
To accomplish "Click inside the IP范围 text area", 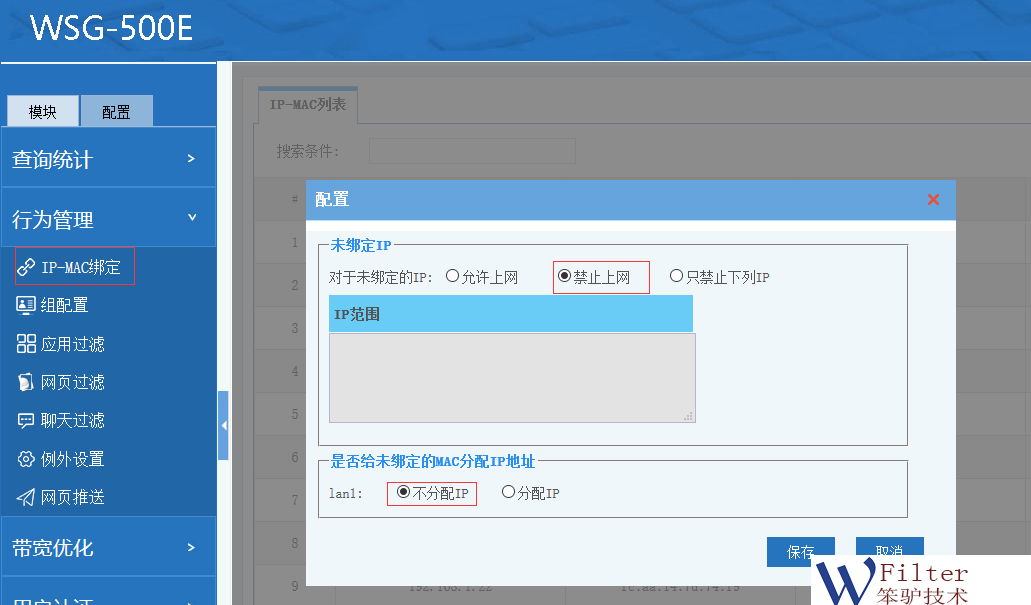I will pos(512,377).
